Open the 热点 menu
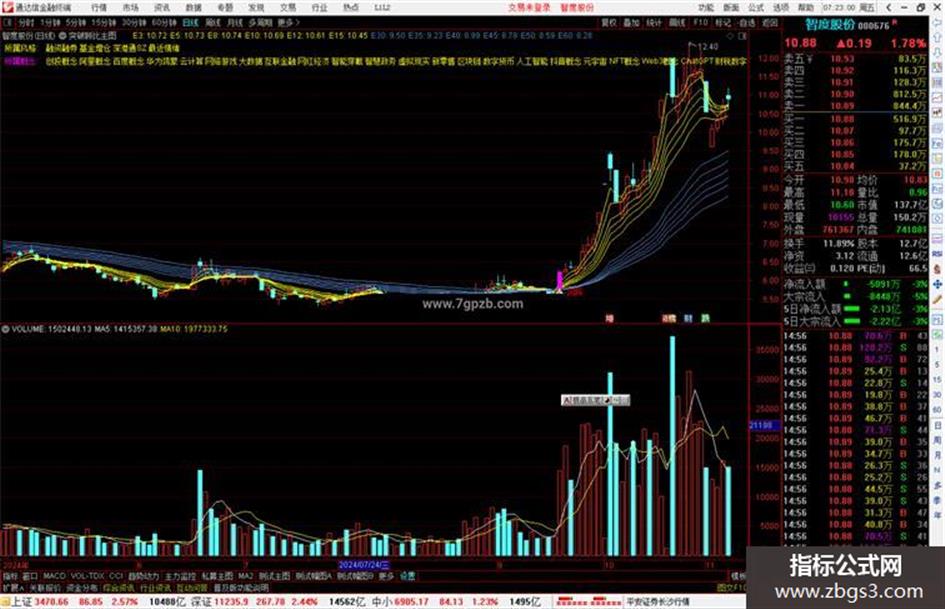The height and width of the screenshot is (609, 945). pyautogui.click(x=351, y=8)
